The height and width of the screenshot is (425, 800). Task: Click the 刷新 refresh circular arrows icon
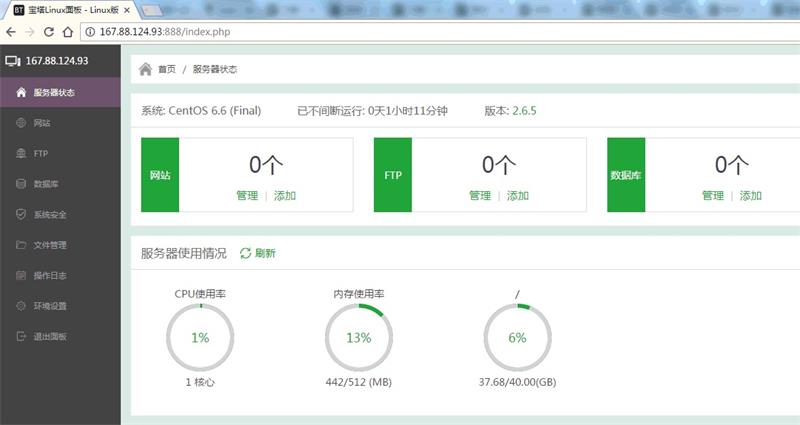[x=245, y=253]
